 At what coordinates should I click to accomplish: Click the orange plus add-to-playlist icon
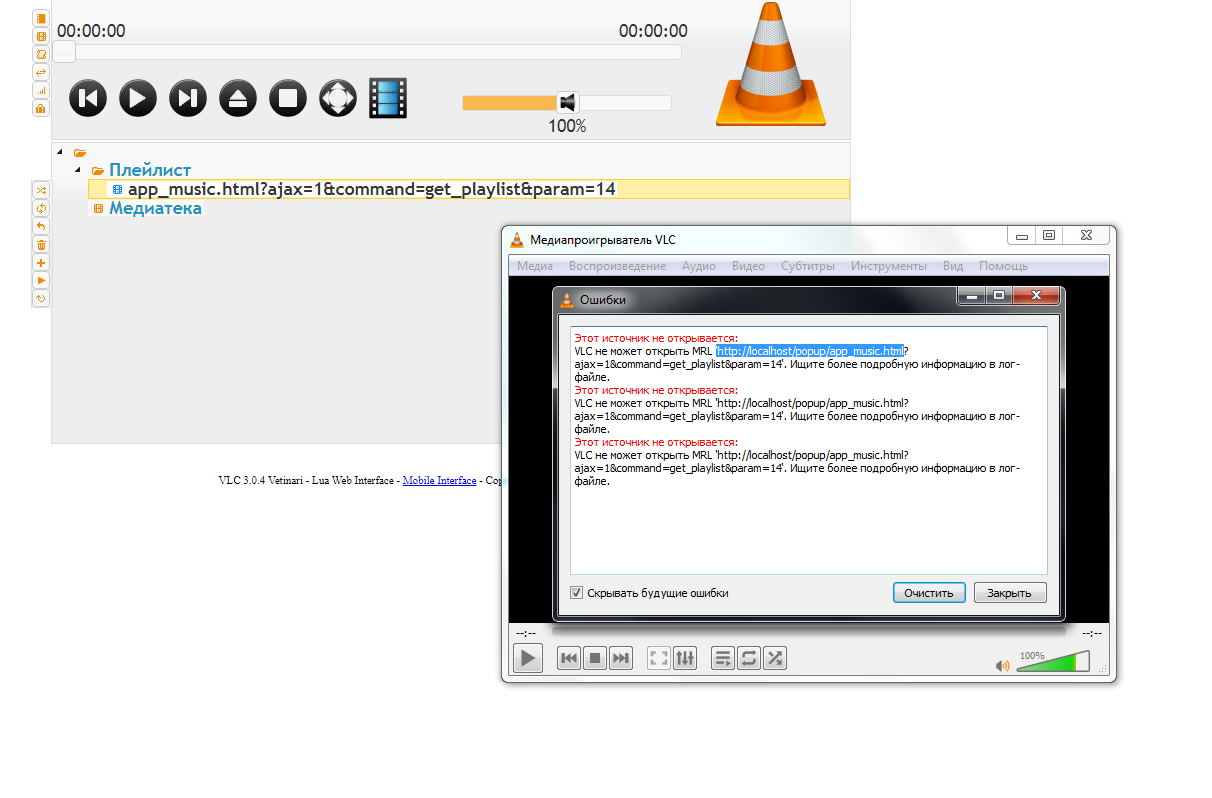41,262
